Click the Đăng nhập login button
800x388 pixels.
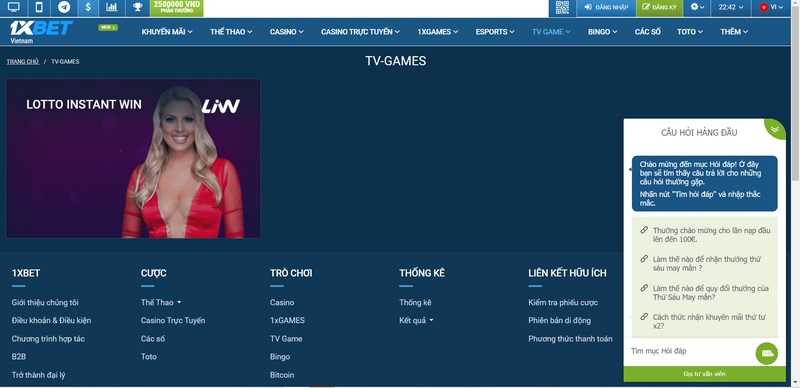click(x=606, y=7)
